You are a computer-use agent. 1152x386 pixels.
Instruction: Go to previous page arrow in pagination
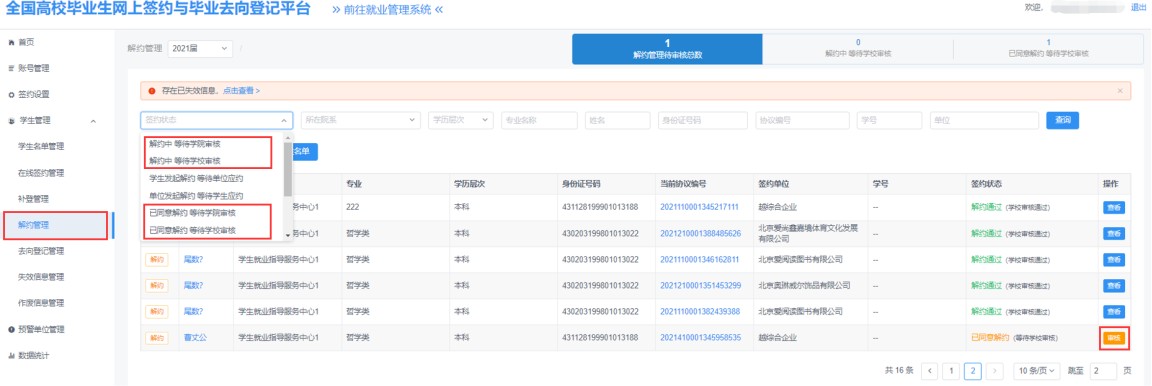click(x=930, y=370)
